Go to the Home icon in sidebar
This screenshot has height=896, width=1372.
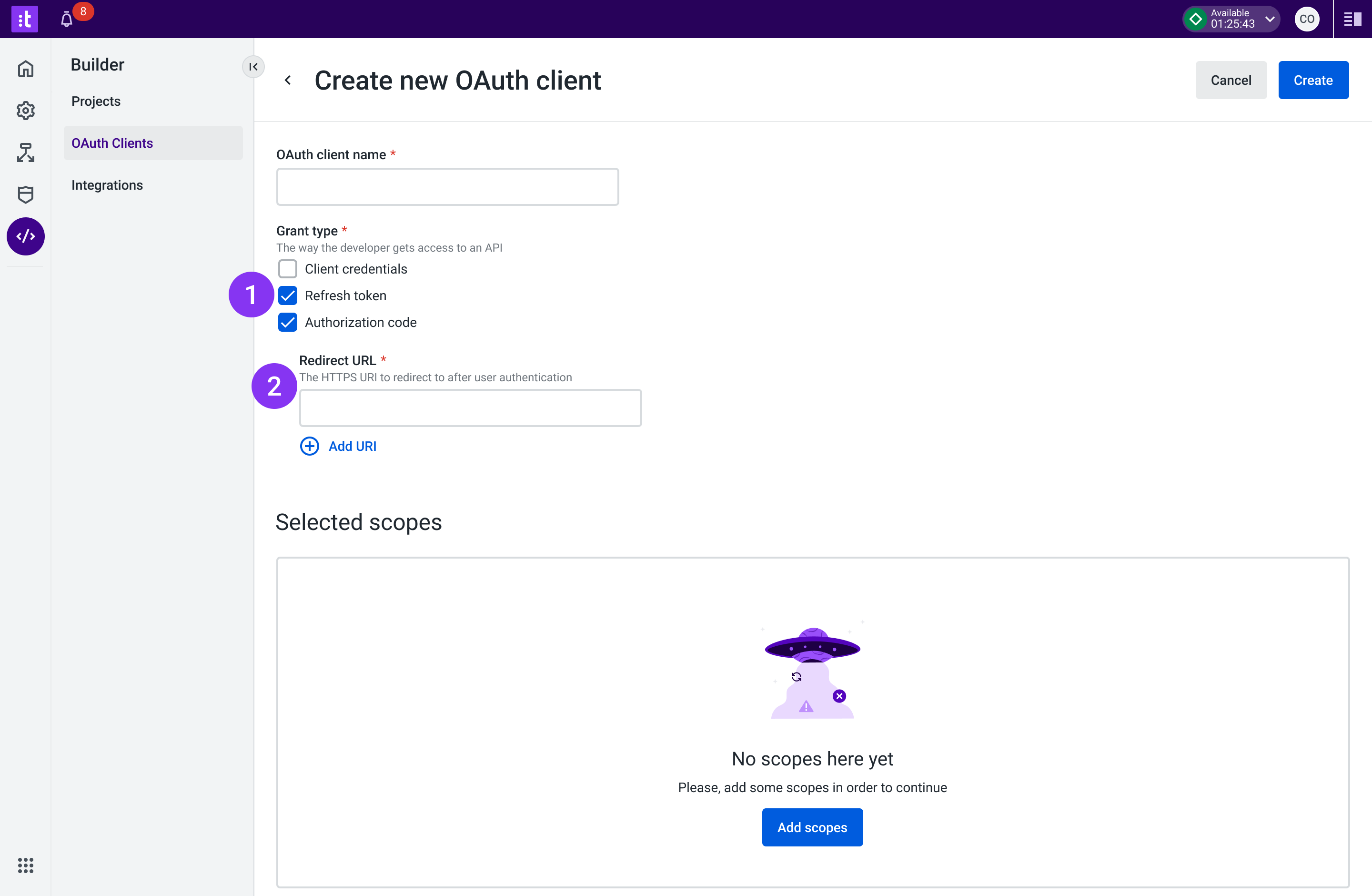(x=25, y=69)
